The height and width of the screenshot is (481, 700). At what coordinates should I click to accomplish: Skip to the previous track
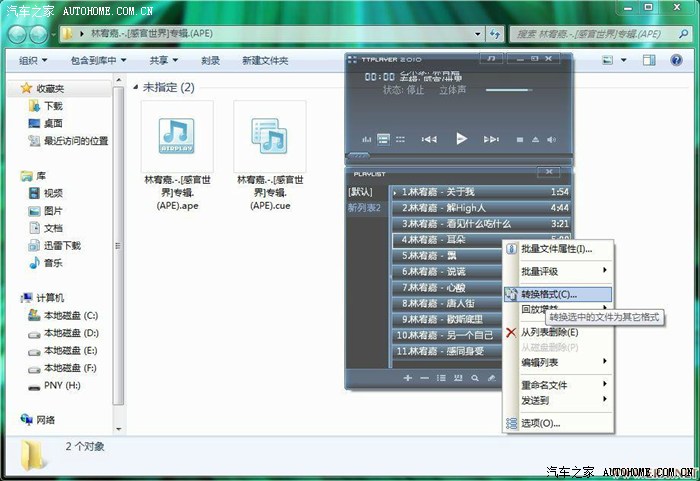tap(428, 139)
